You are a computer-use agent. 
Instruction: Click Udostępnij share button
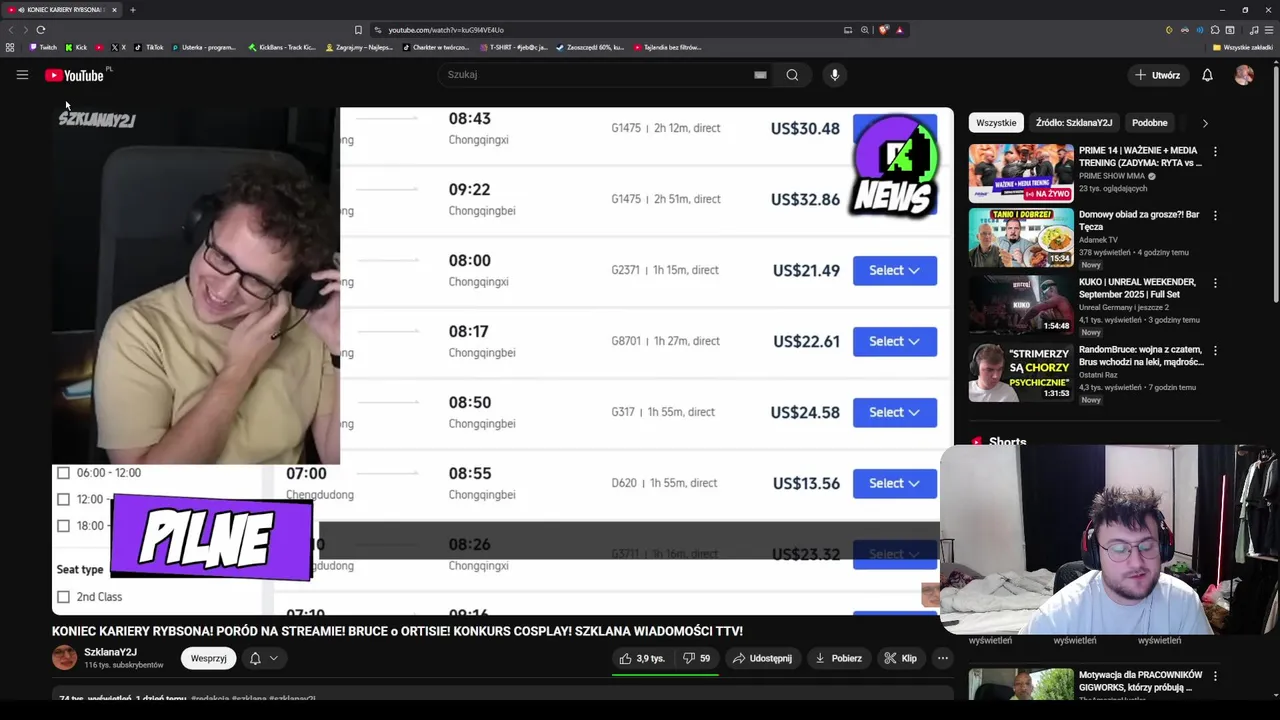(x=762, y=658)
